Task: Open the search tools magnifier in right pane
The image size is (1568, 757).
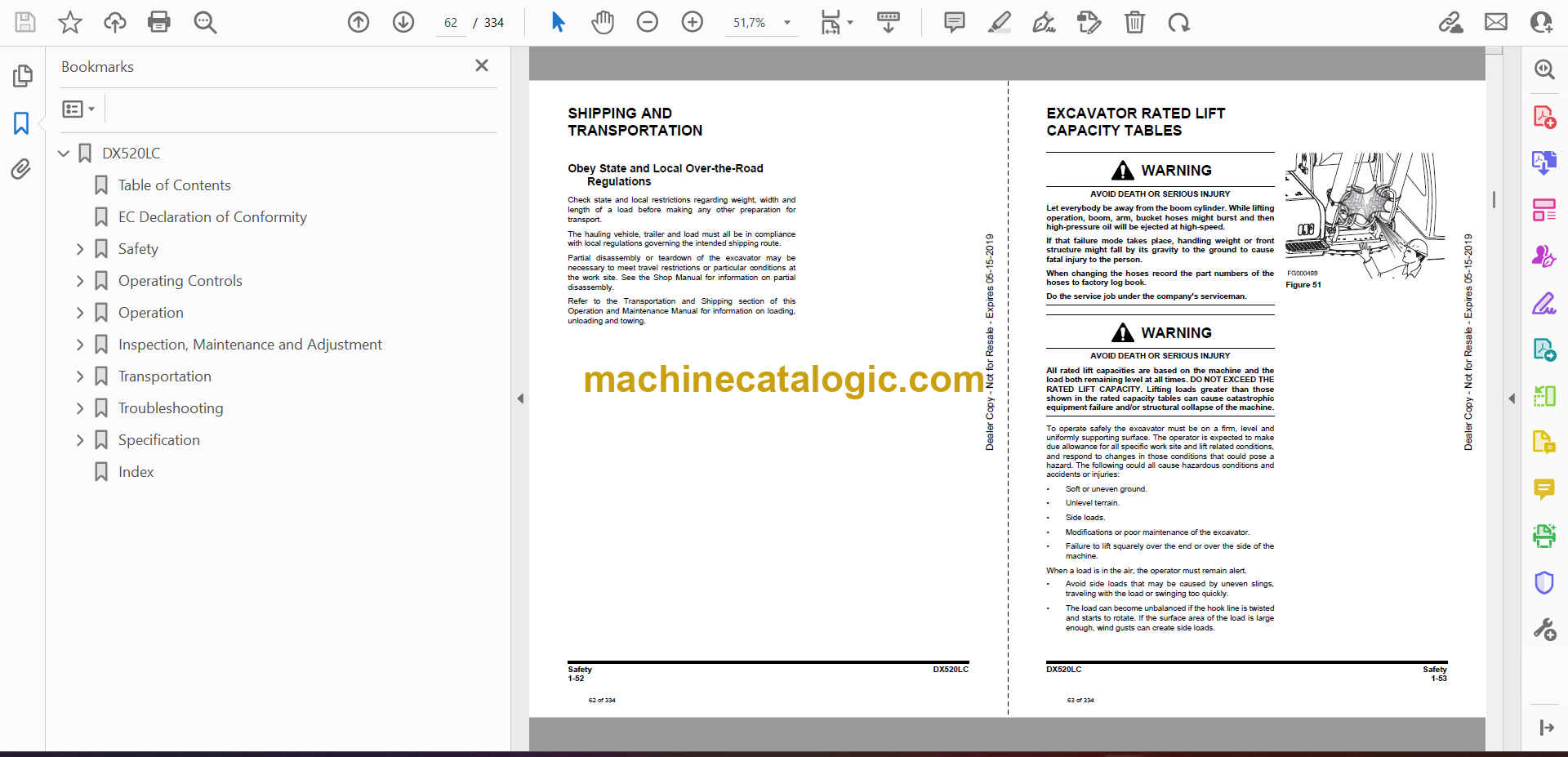Action: 1543,69
